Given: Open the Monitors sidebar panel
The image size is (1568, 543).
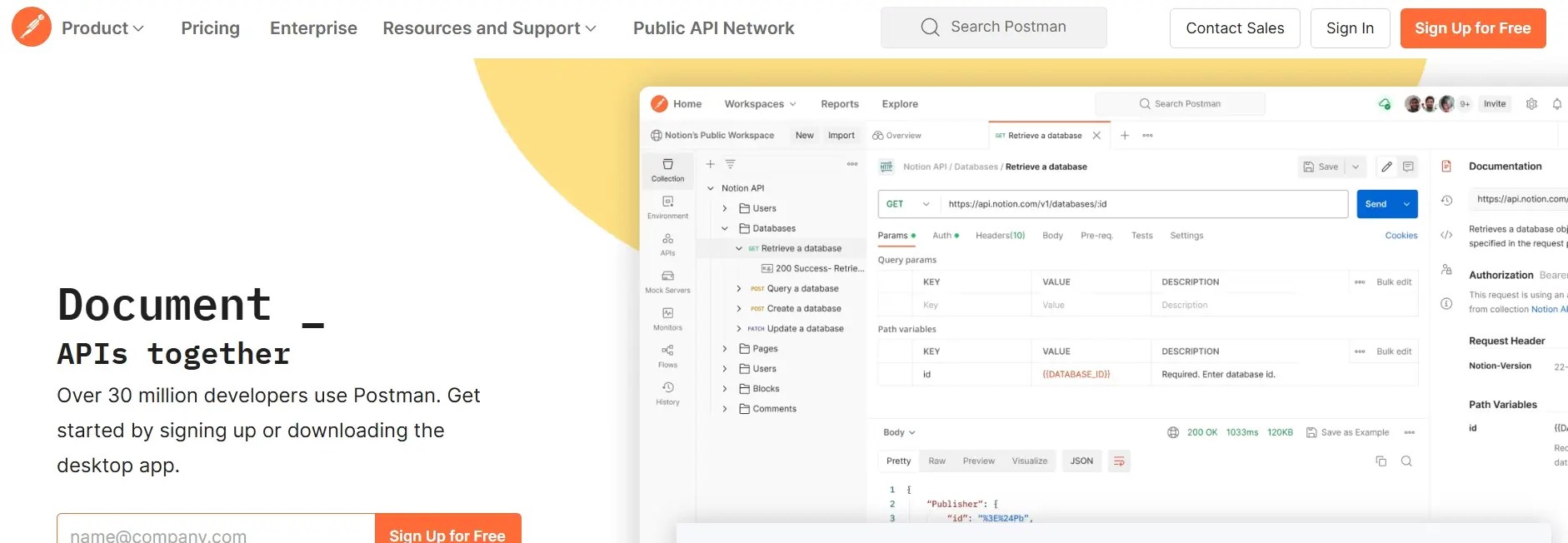Looking at the screenshot, I should click(667, 319).
